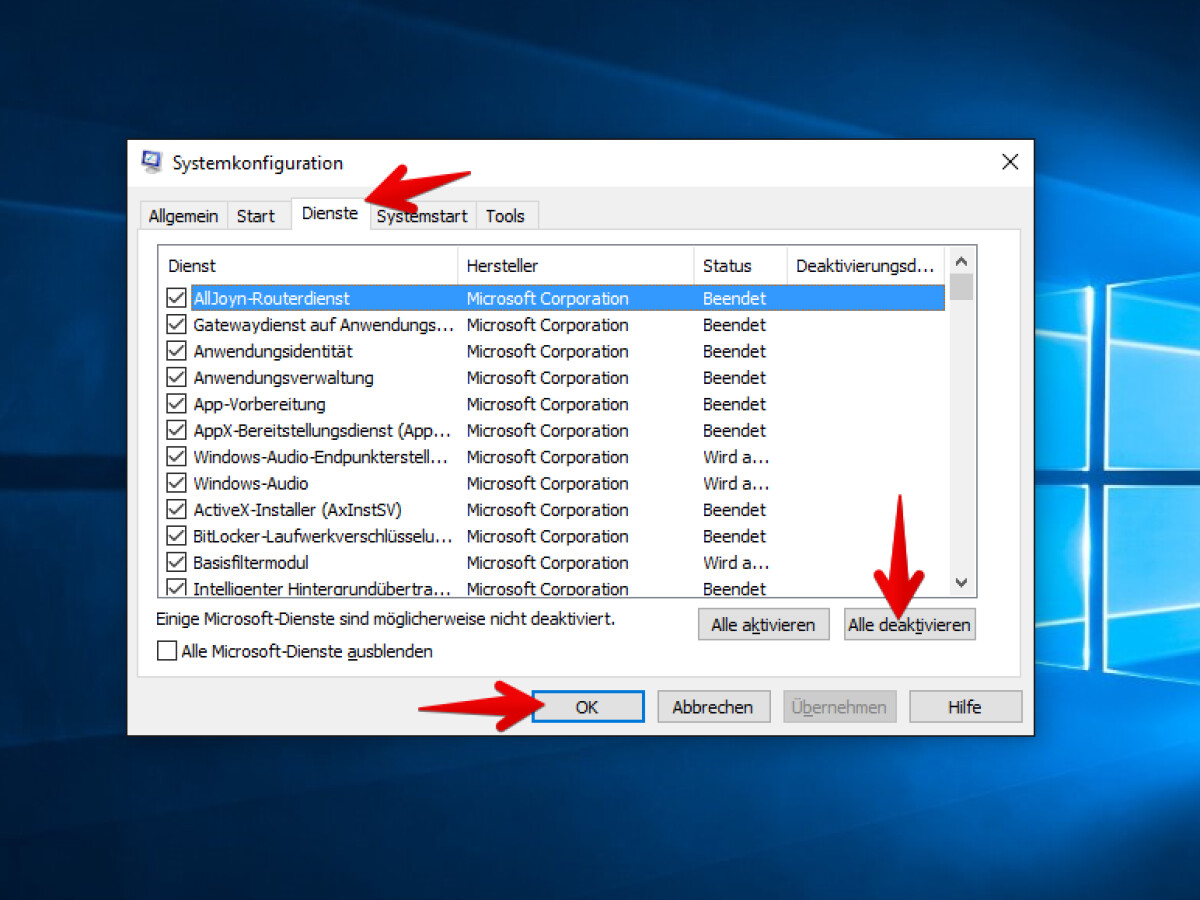Screen dimensions: 1200x900
Task: Confirm with the OK button
Action: point(587,707)
